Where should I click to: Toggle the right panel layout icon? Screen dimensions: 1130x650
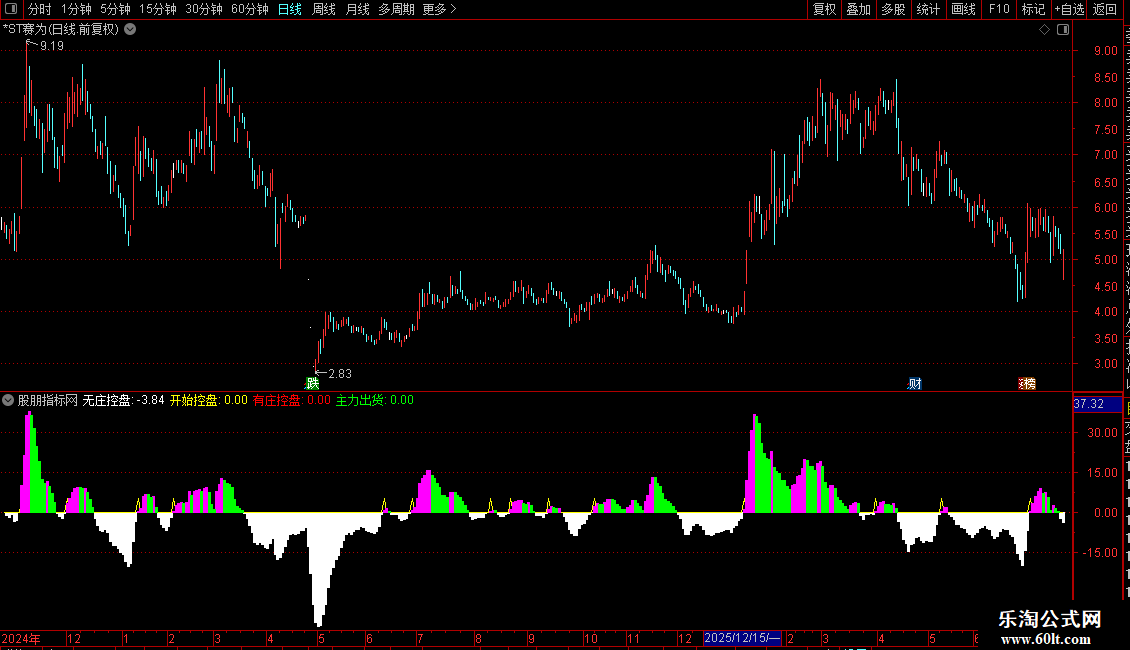click(x=1063, y=30)
